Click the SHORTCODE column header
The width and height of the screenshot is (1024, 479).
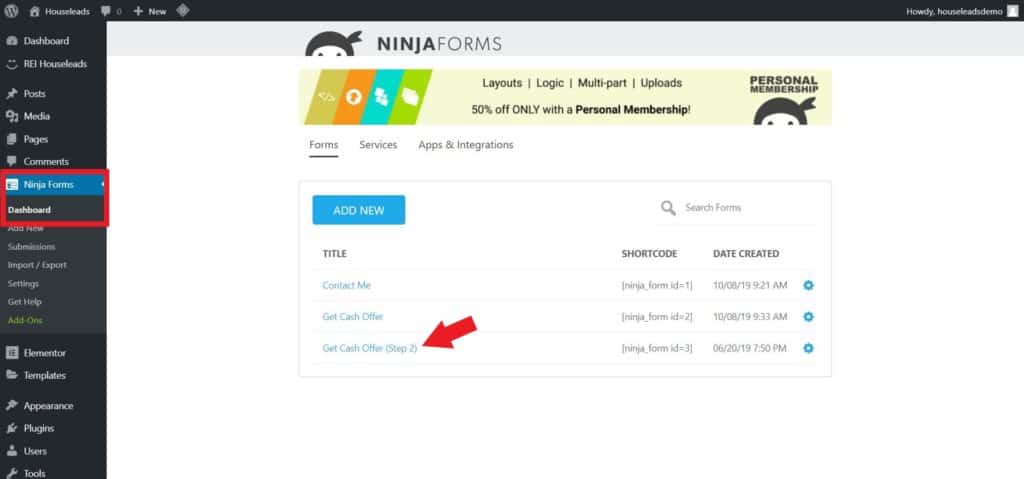tap(649, 254)
